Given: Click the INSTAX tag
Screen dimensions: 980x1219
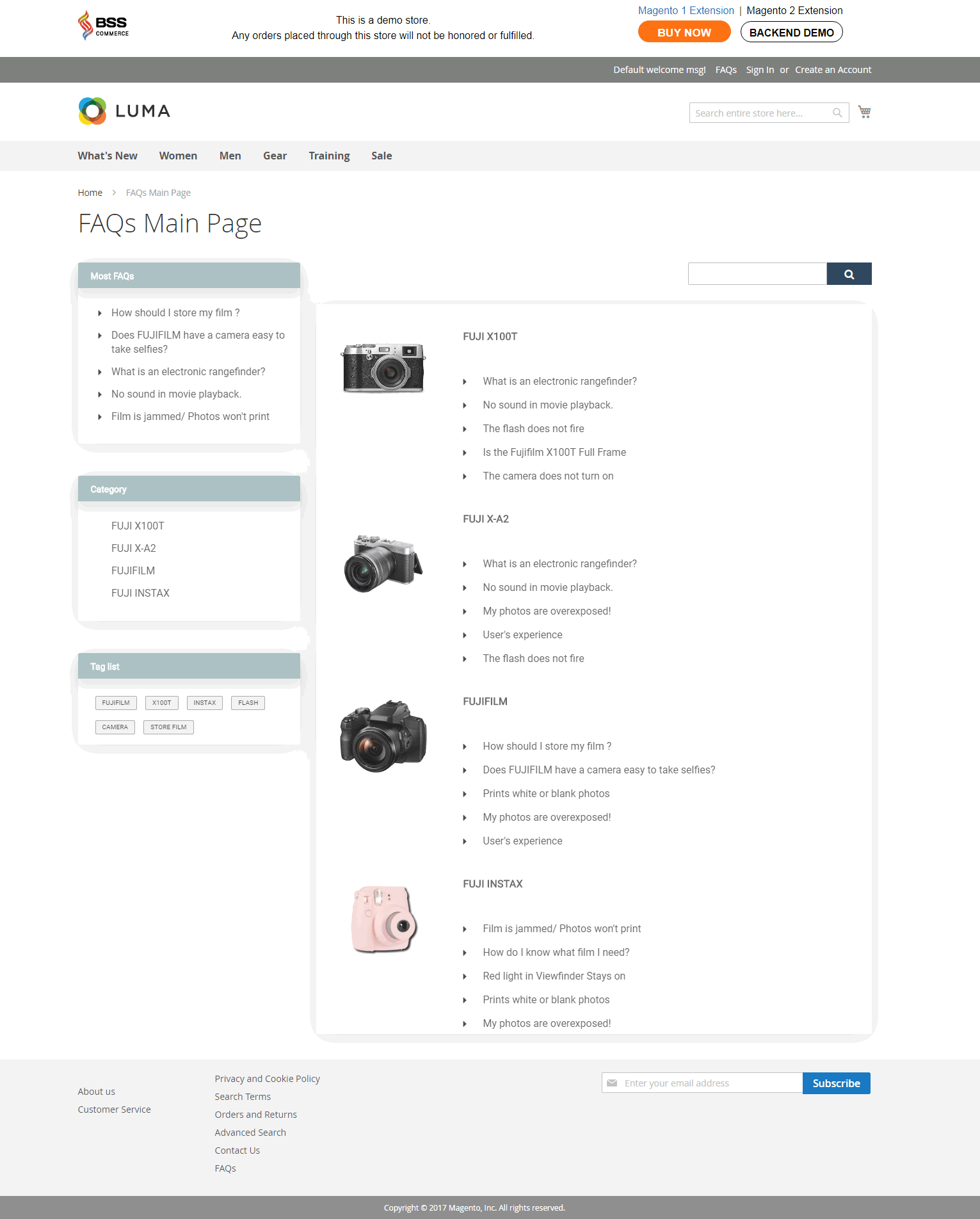Looking at the screenshot, I should (x=205, y=703).
